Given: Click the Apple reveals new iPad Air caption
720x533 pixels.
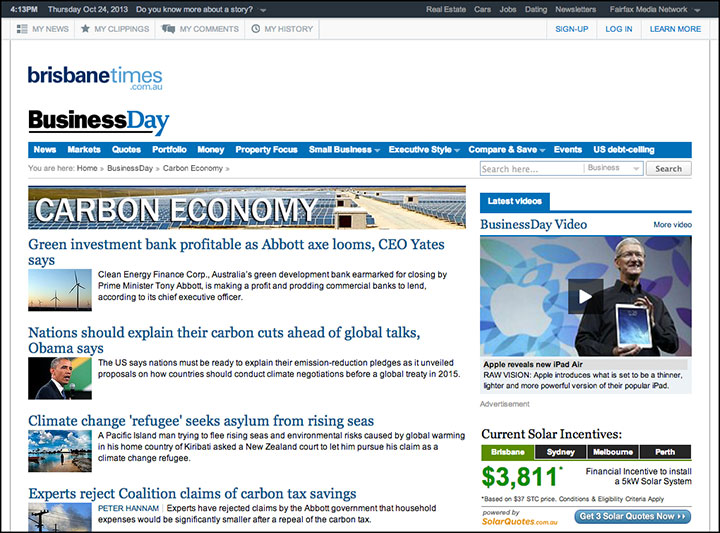Looking at the screenshot, I should [533, 364].
